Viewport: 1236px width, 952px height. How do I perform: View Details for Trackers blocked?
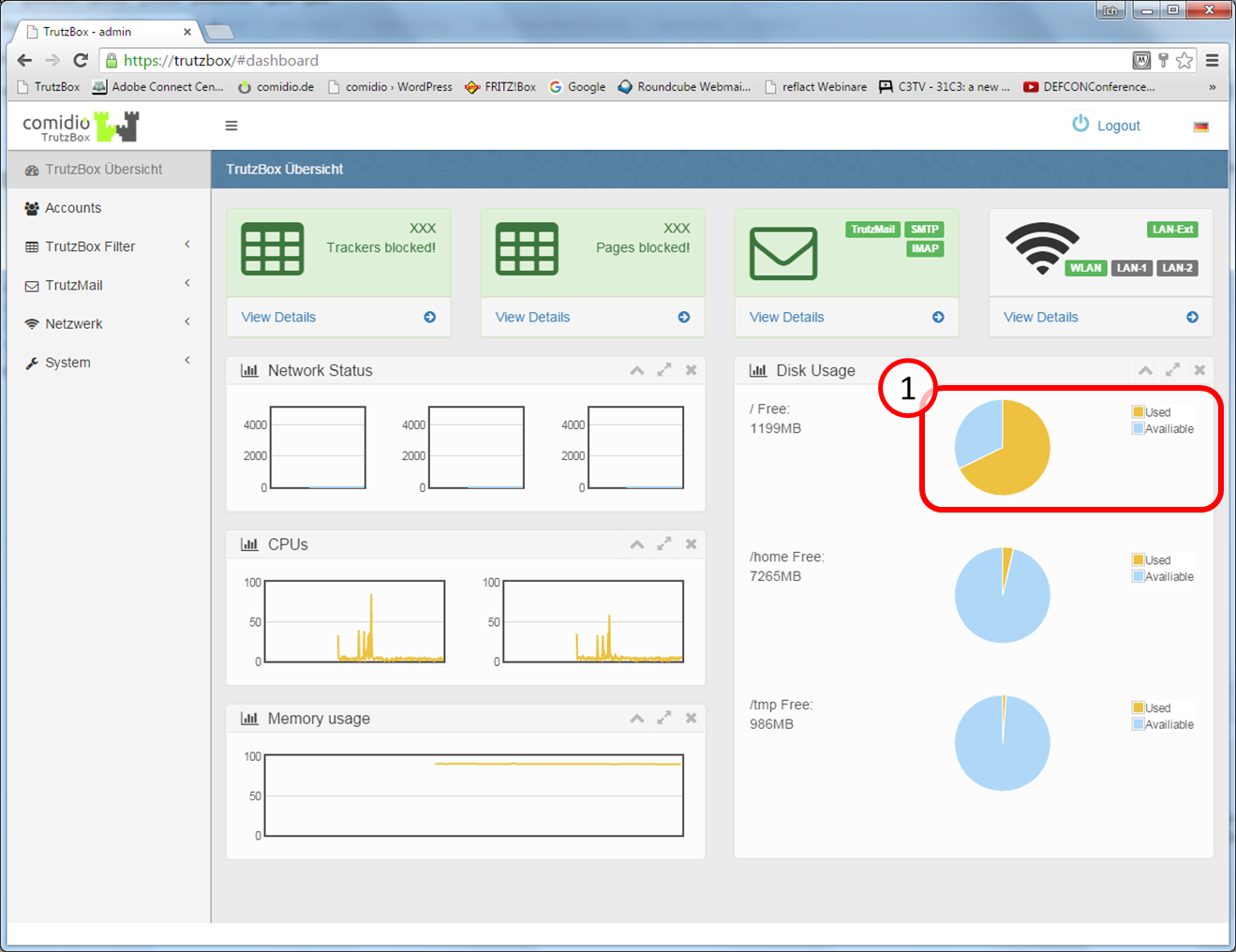pyautogui.click(x=338, y=318)
